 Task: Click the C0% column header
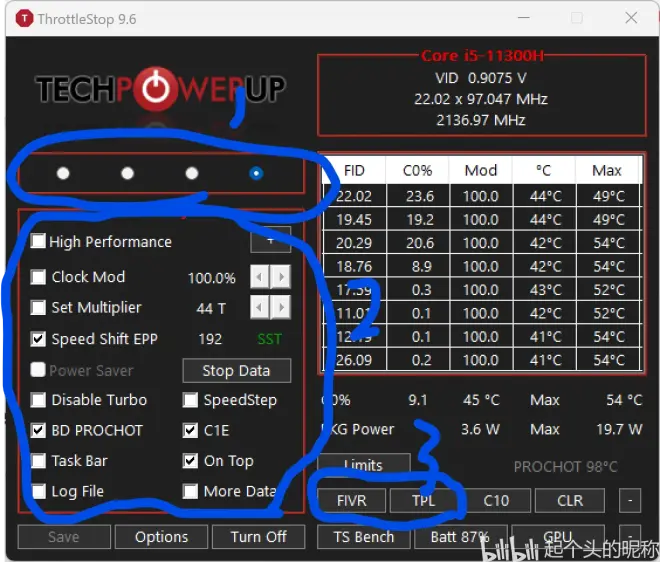coord(418,170)
